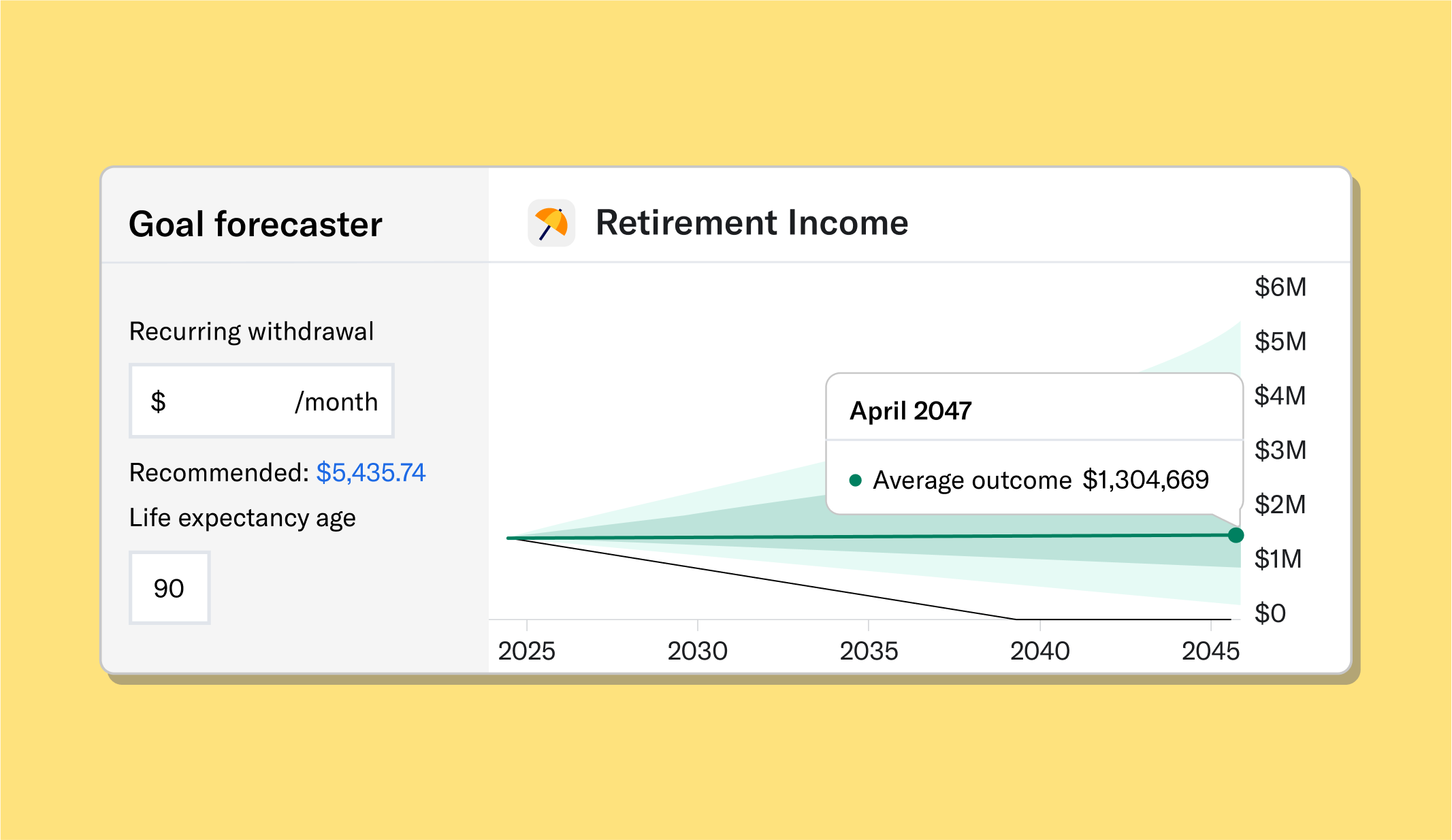The image size is (1452, 840).
Task: Click the orange umbrella Retirement Income icon
Action: pyautogui.click(x=550, y=223)
